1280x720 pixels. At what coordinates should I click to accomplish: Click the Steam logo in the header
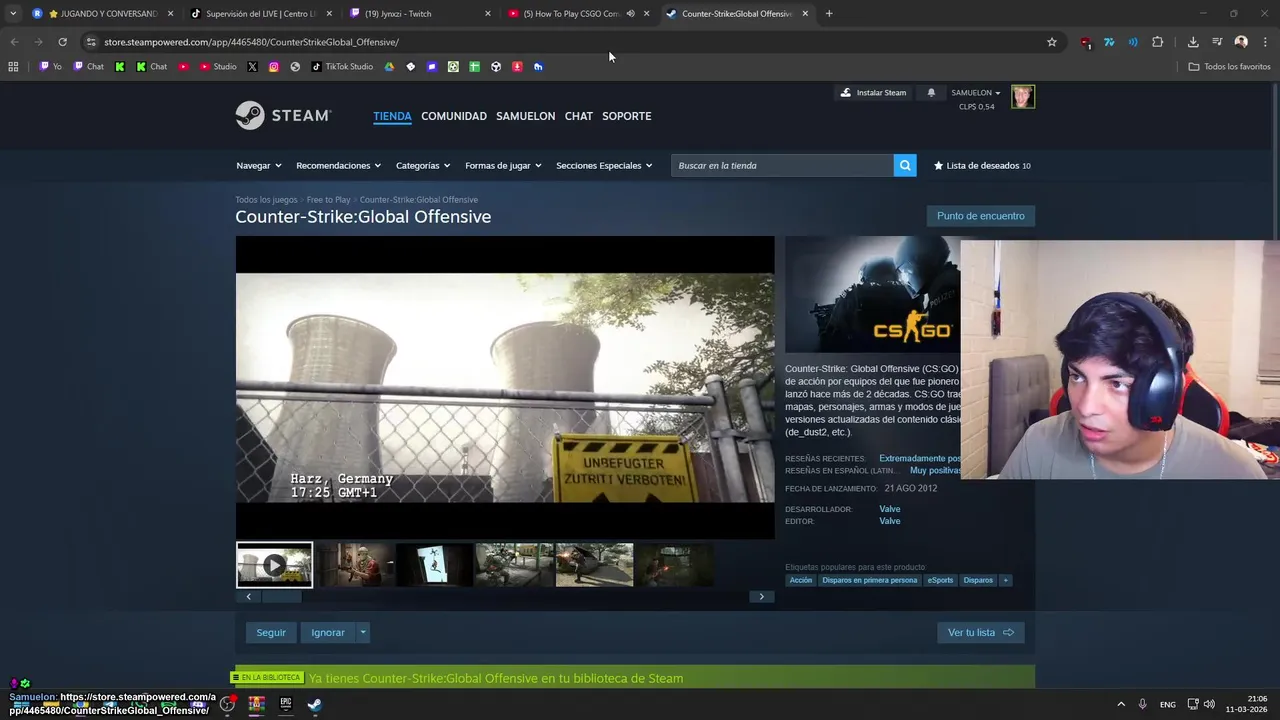[x=283, y=116]
